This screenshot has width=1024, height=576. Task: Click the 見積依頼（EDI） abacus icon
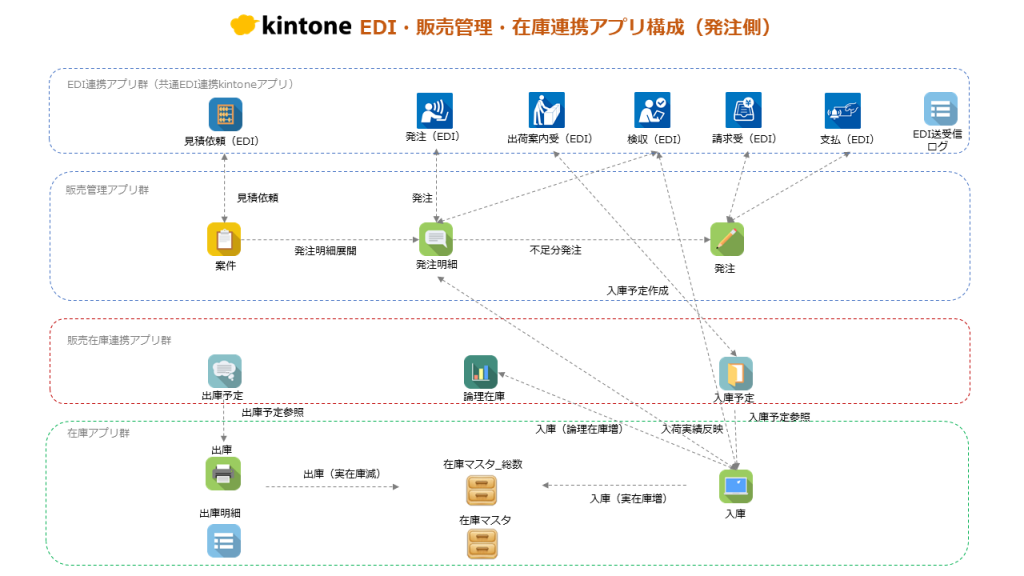click(225, 114)
